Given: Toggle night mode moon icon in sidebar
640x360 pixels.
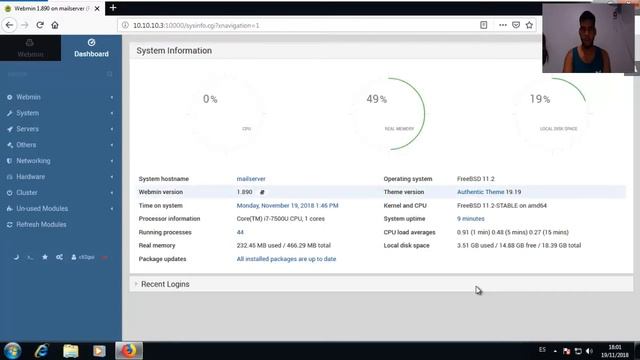Looking at the screenshot, I should point(16,257).
